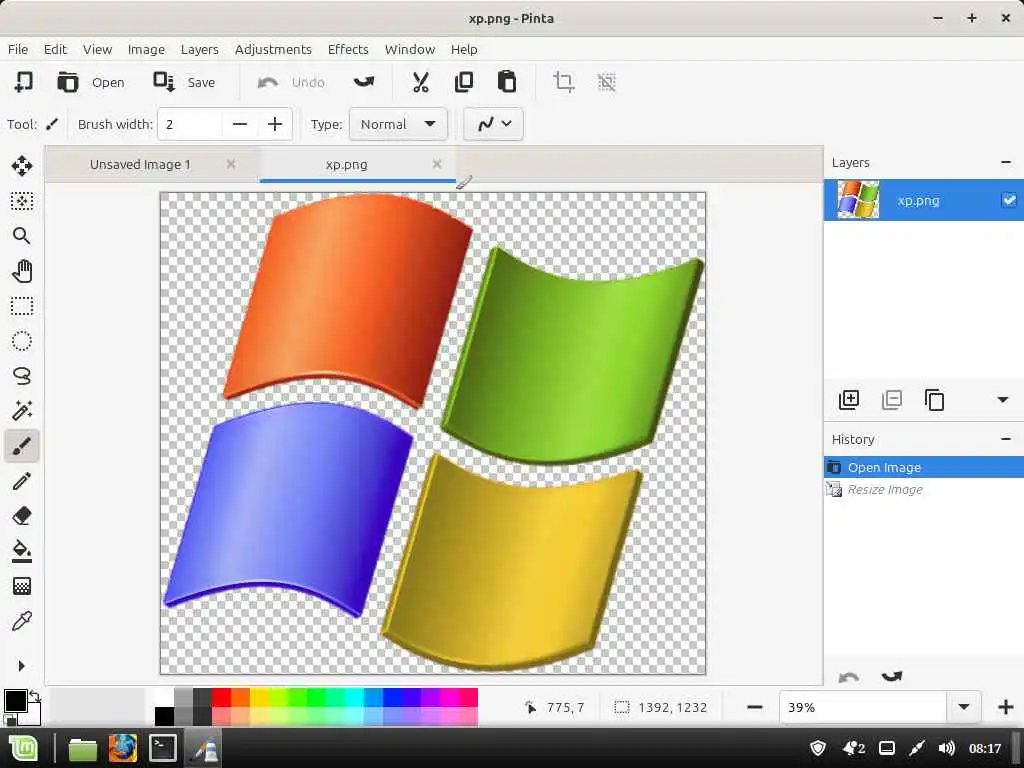
Task: Expand hidden tools arrow in toolbox
Action: point(22,666)
